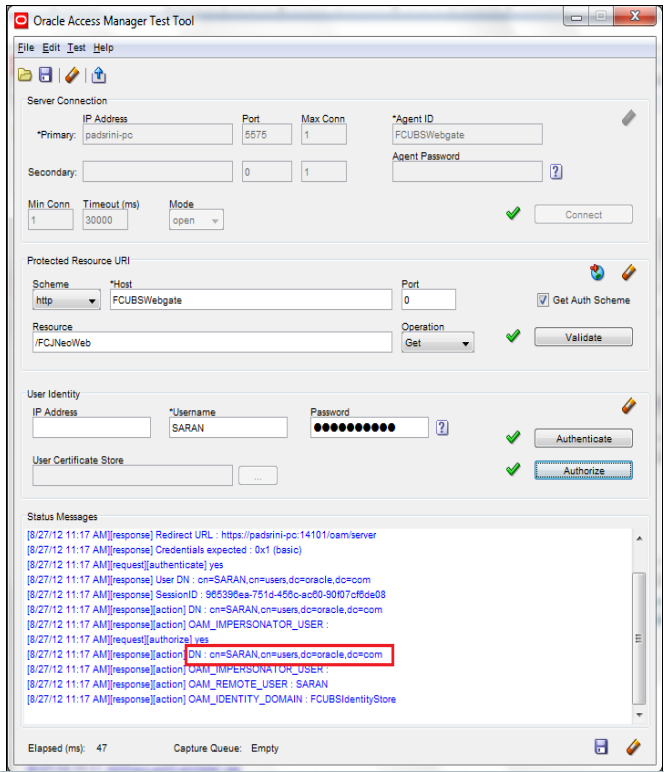Click the Redirect URL status message line

click(202, 535)
